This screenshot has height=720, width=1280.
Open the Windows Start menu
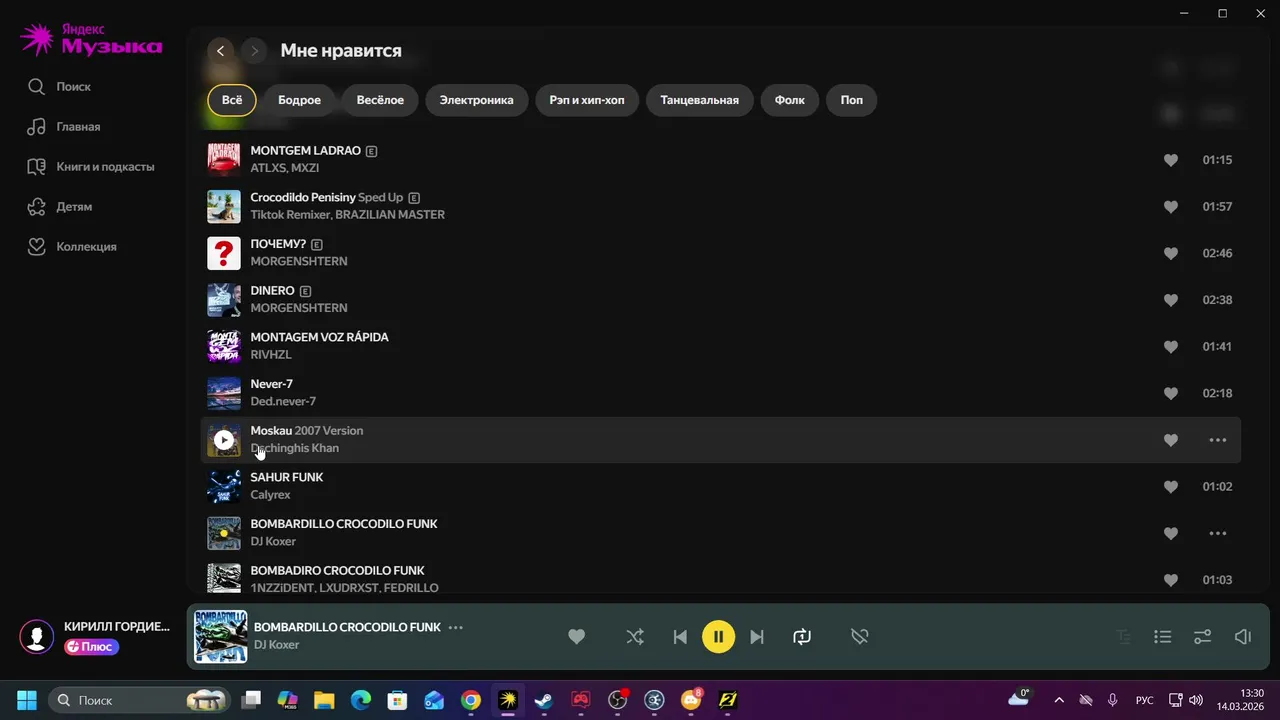click(27, 700)
